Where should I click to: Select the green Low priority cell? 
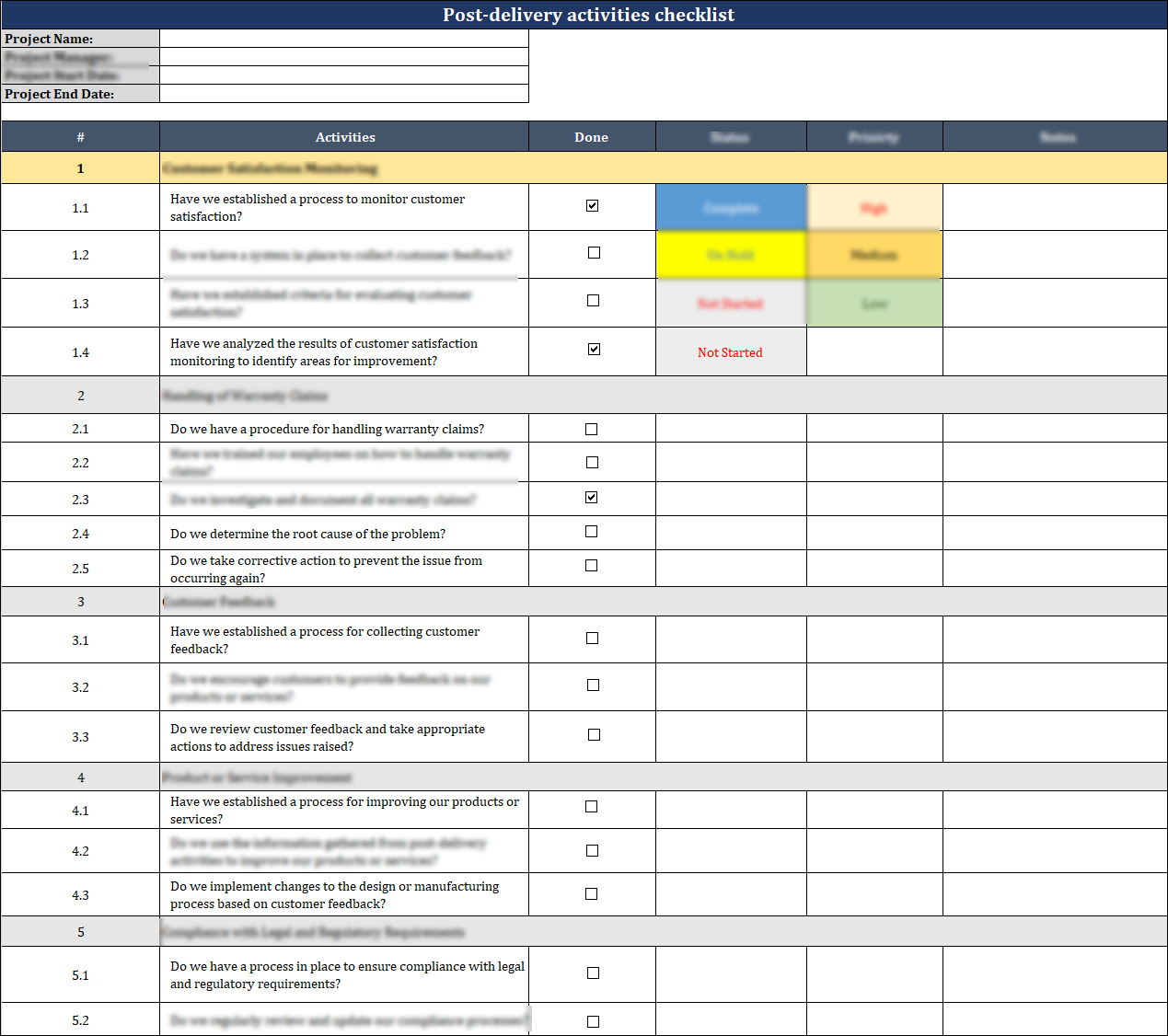click(873, 303)
